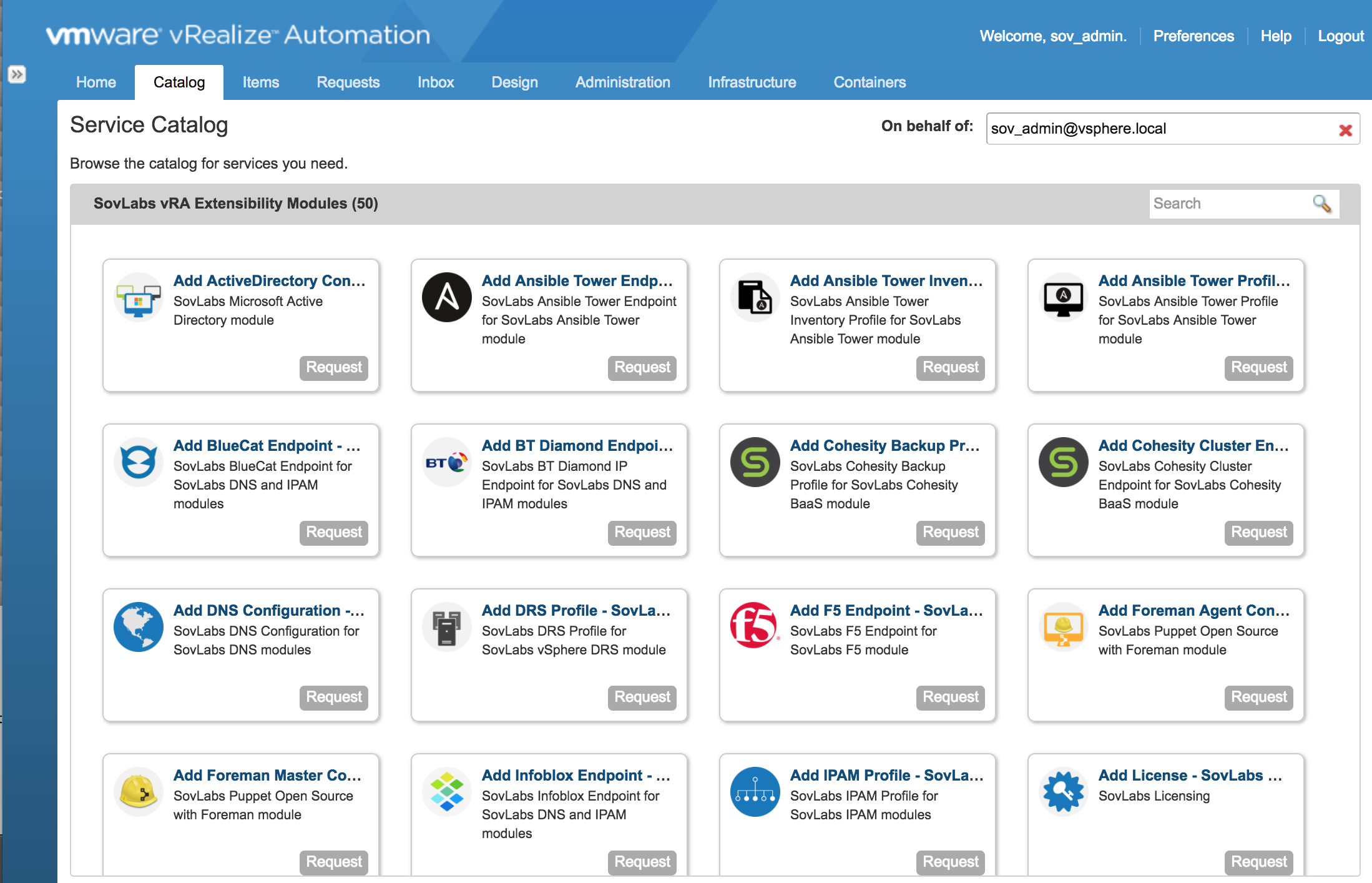Screen dimensions: 1372x883
Task: Open the Add Foreman Agent Con... title link
Action: point(1194,611)
